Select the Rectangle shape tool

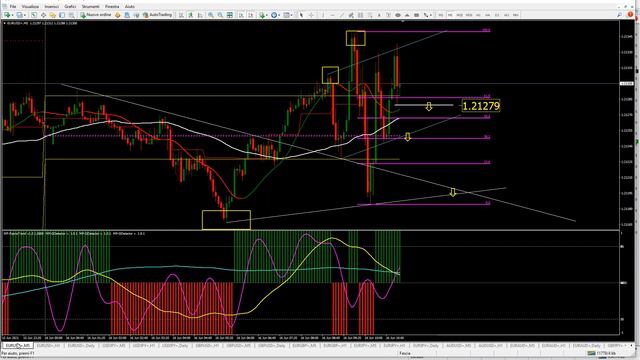[417, 15]
